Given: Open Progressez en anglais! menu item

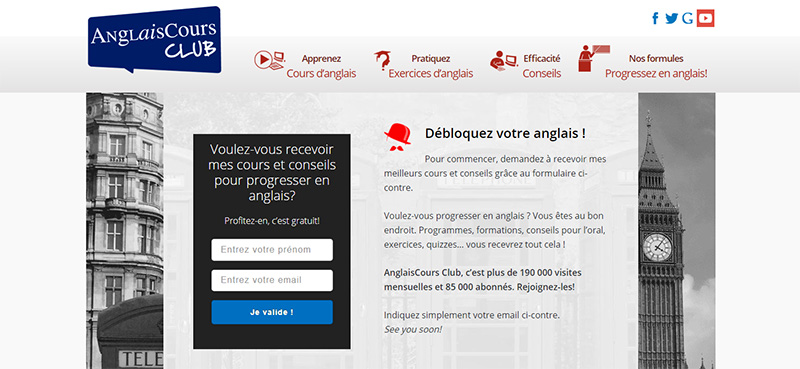Looking at the screenshot, I should (656, 73).
